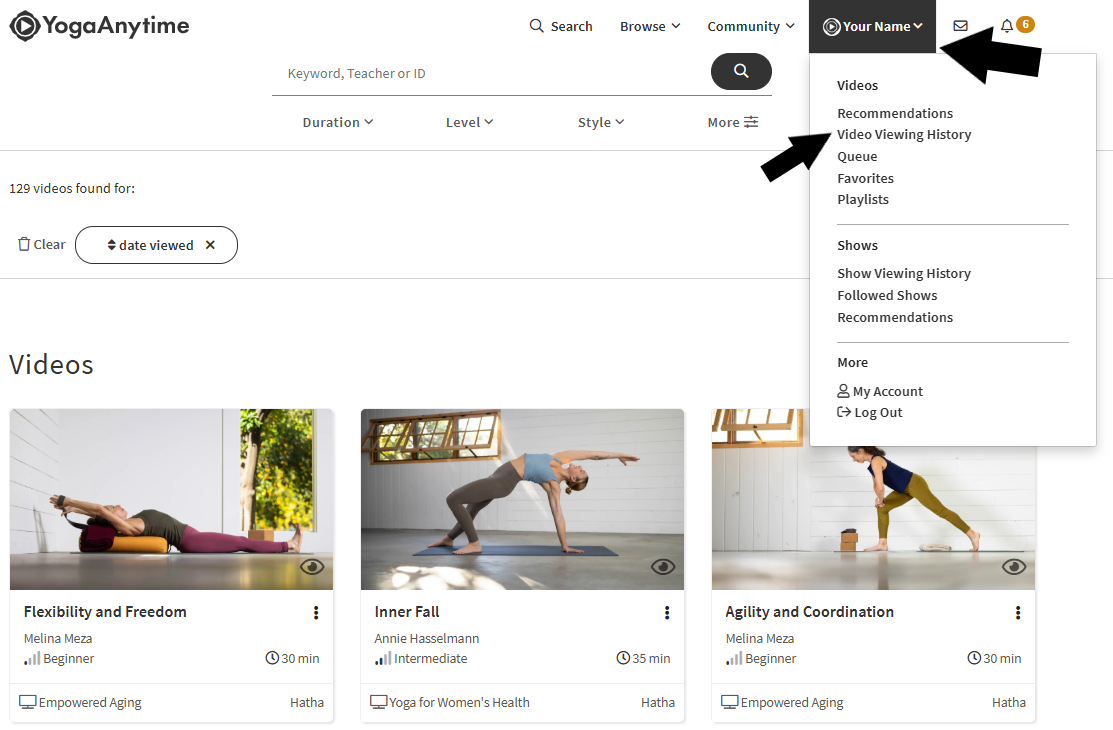Image resolution: width=1113 pixels, height=730 pixels.
Task: Expand the Duration filter dropdown
Action: [338, 122]
